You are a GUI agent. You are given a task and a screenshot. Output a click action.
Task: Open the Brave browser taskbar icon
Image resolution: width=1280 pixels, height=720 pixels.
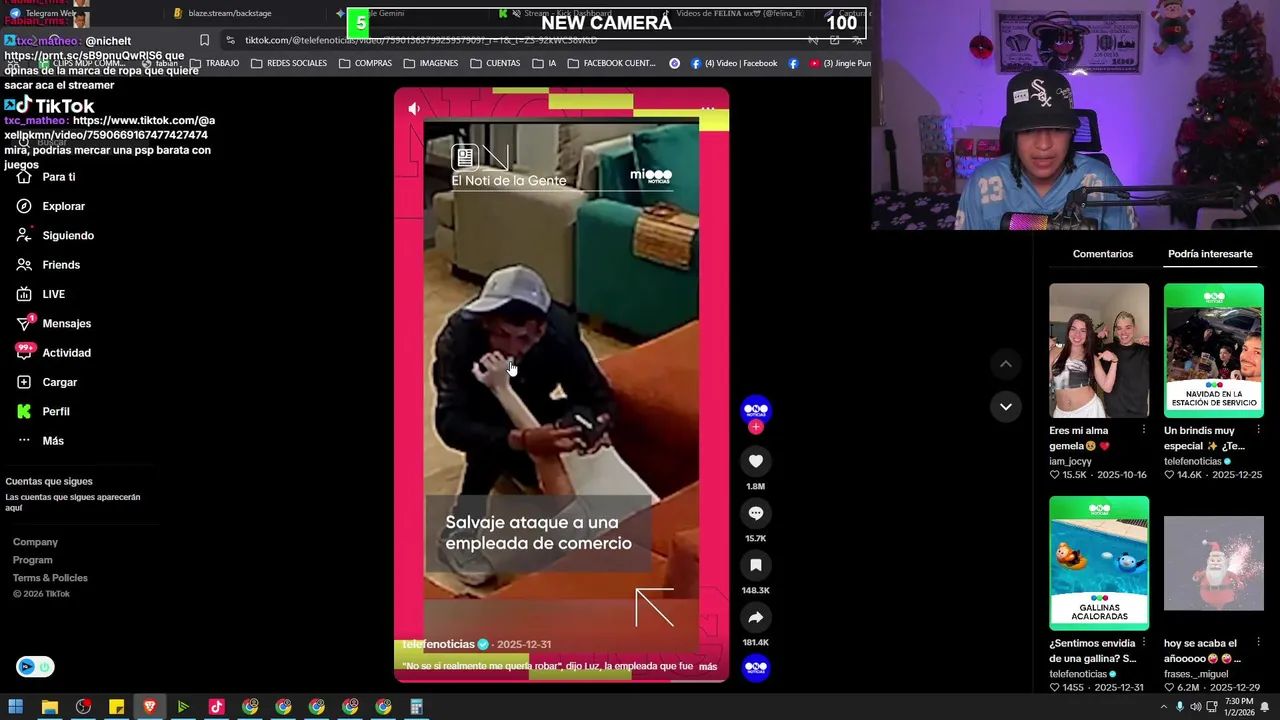(x=149, y=707)
